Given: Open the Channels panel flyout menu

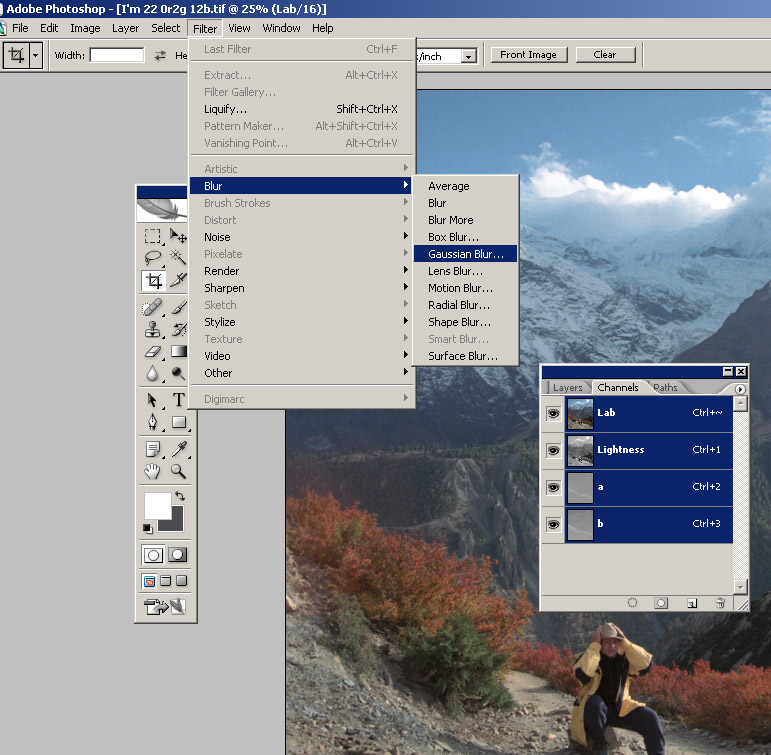Looking at the screenshot, I should click(740, 389).
